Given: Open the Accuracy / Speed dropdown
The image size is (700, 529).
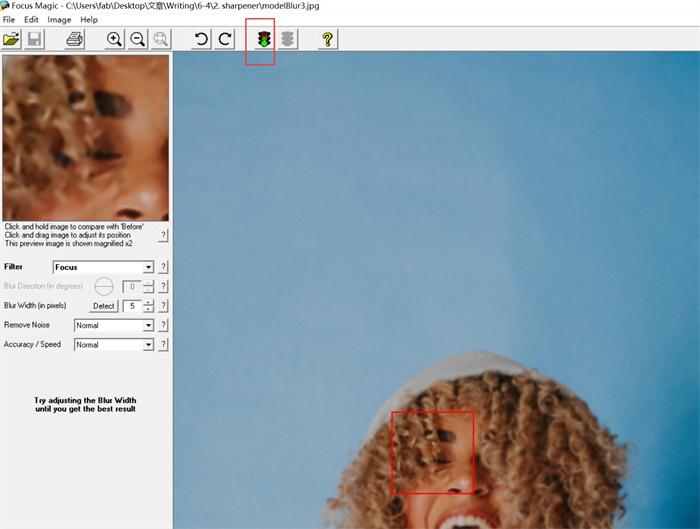Looking at the screenshot, I should [x=114, y=345].
